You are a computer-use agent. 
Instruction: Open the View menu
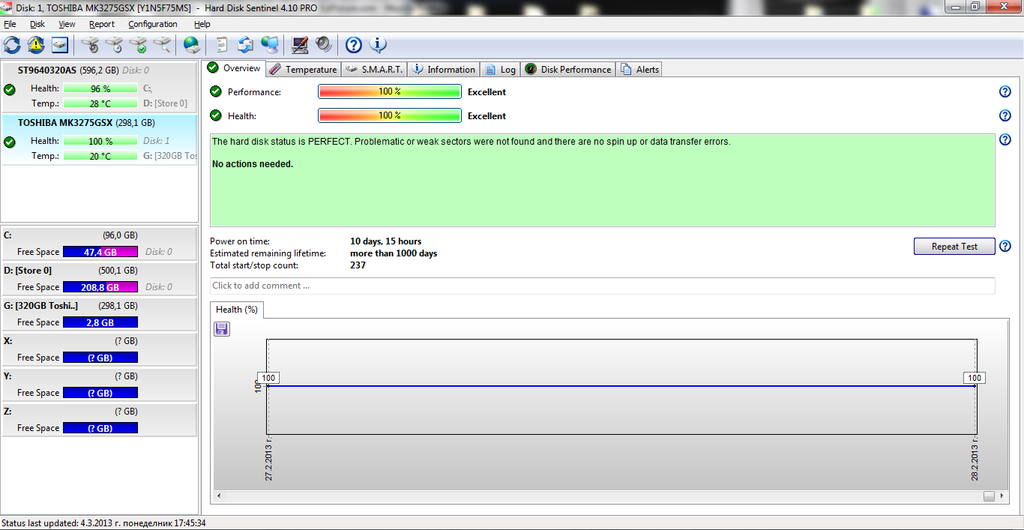pyautogui.click(x=67, y=24)
